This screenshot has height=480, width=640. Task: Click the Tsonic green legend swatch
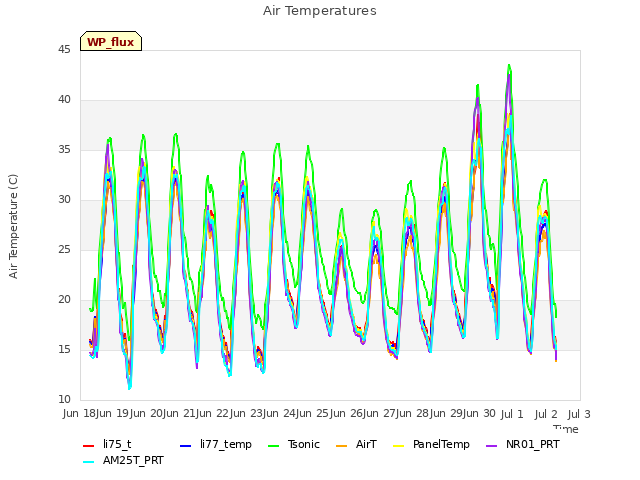(x=273, y=446)
